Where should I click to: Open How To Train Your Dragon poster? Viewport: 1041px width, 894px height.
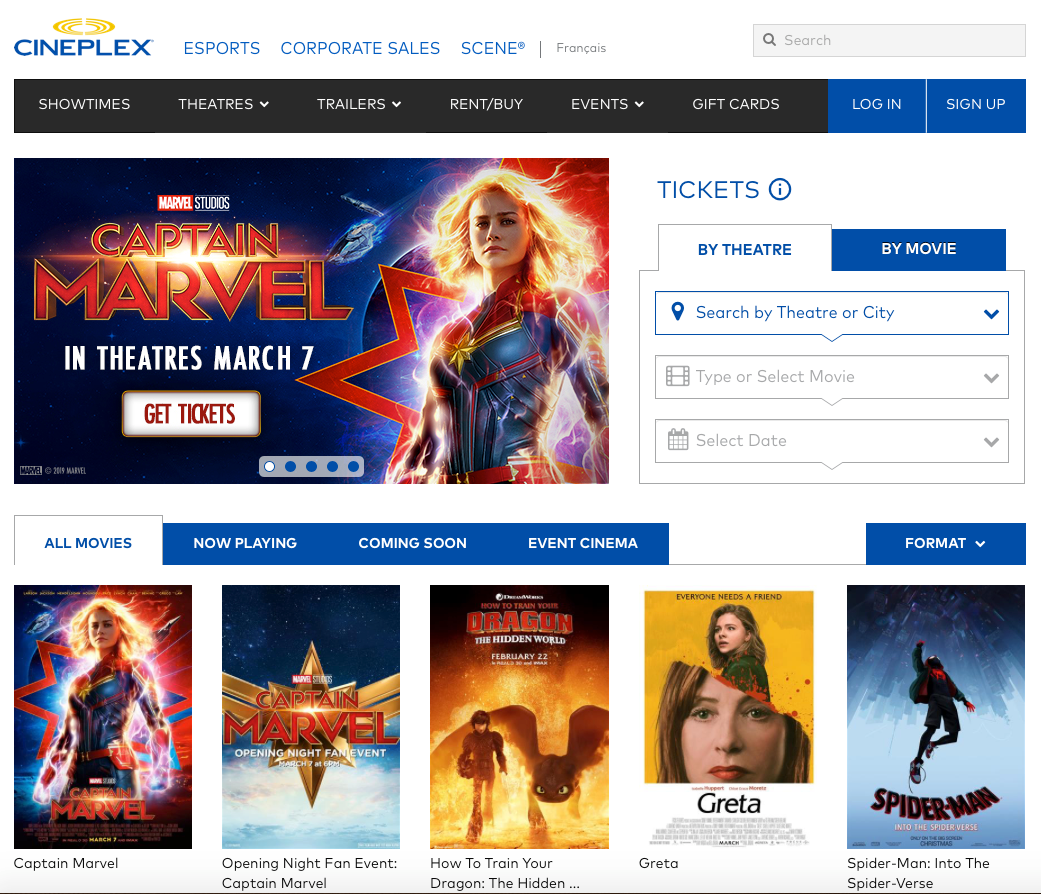(519, 717)
